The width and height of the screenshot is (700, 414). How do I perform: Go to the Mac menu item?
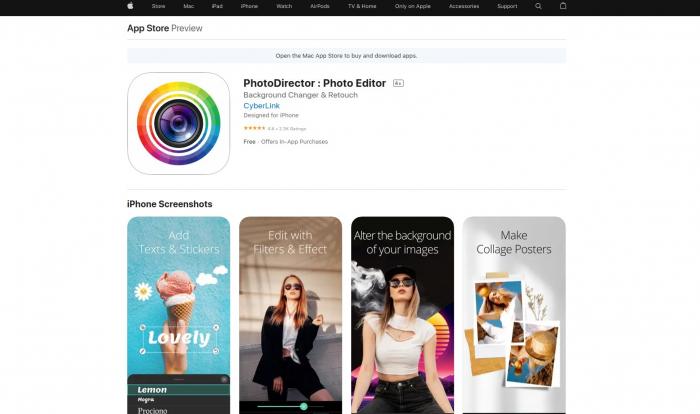tap(188, 6)
